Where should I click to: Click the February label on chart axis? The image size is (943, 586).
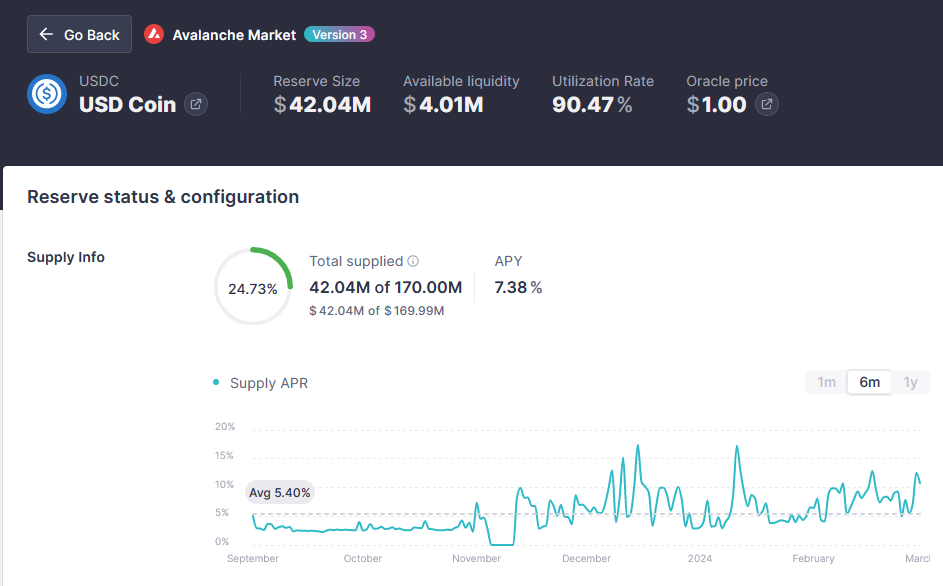[x=813, y=558]
